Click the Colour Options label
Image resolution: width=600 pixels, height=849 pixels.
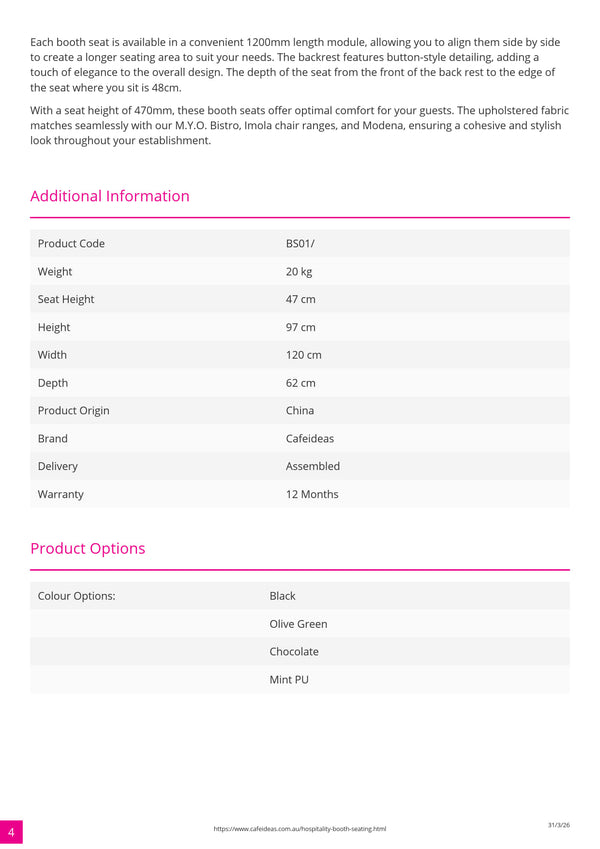click(x=76, y=596)
